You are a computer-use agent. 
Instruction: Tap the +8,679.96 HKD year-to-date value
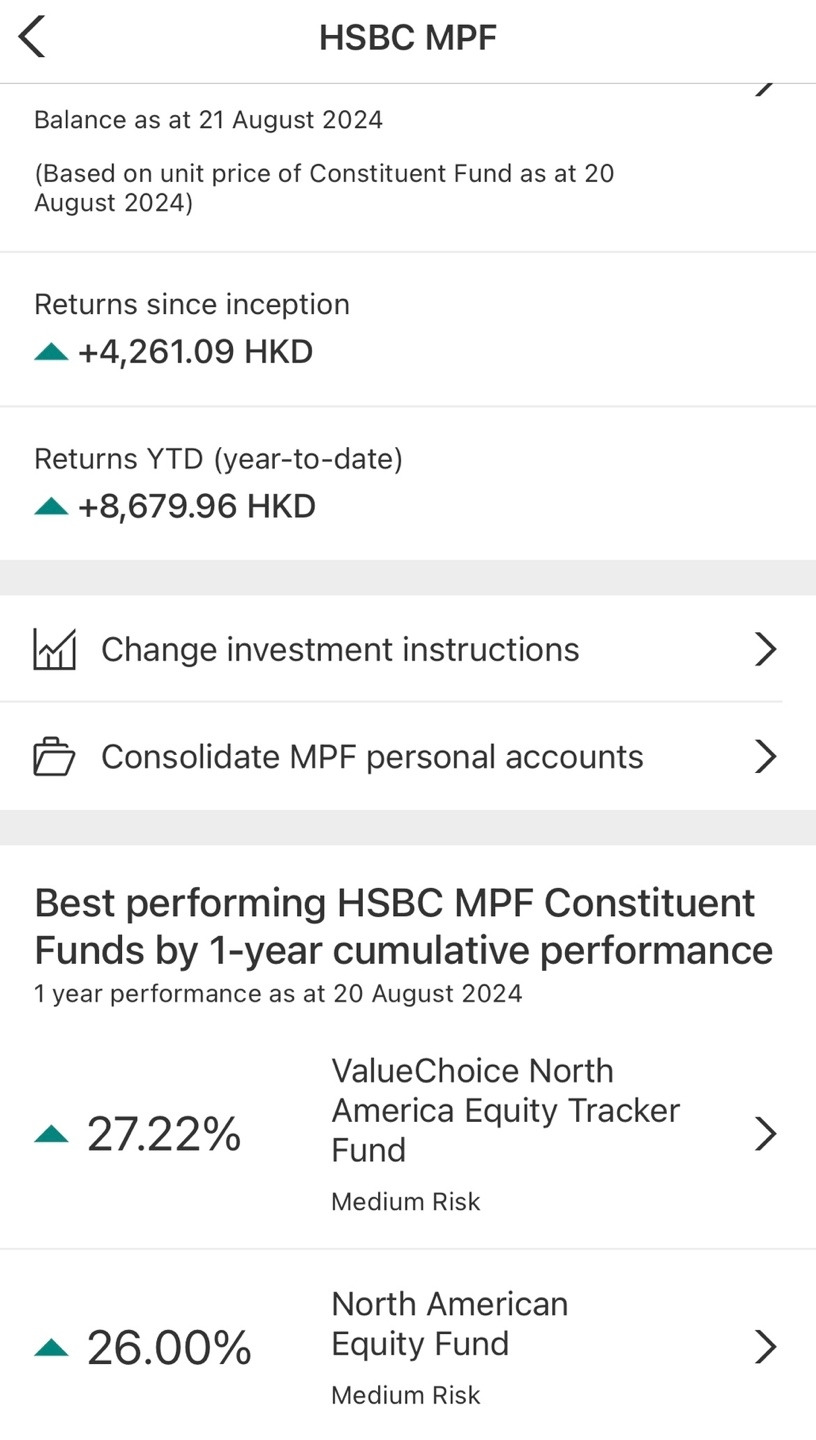(x=197, y=506)
